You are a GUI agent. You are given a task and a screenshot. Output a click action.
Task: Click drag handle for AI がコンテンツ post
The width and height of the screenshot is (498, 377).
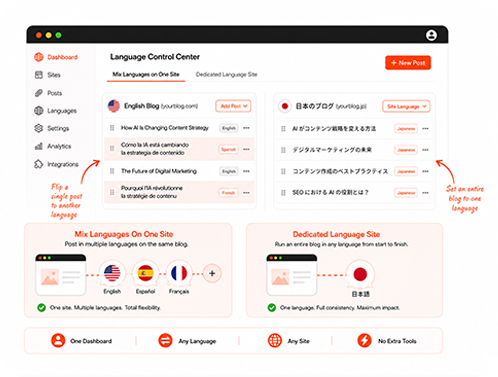(283, 128)
